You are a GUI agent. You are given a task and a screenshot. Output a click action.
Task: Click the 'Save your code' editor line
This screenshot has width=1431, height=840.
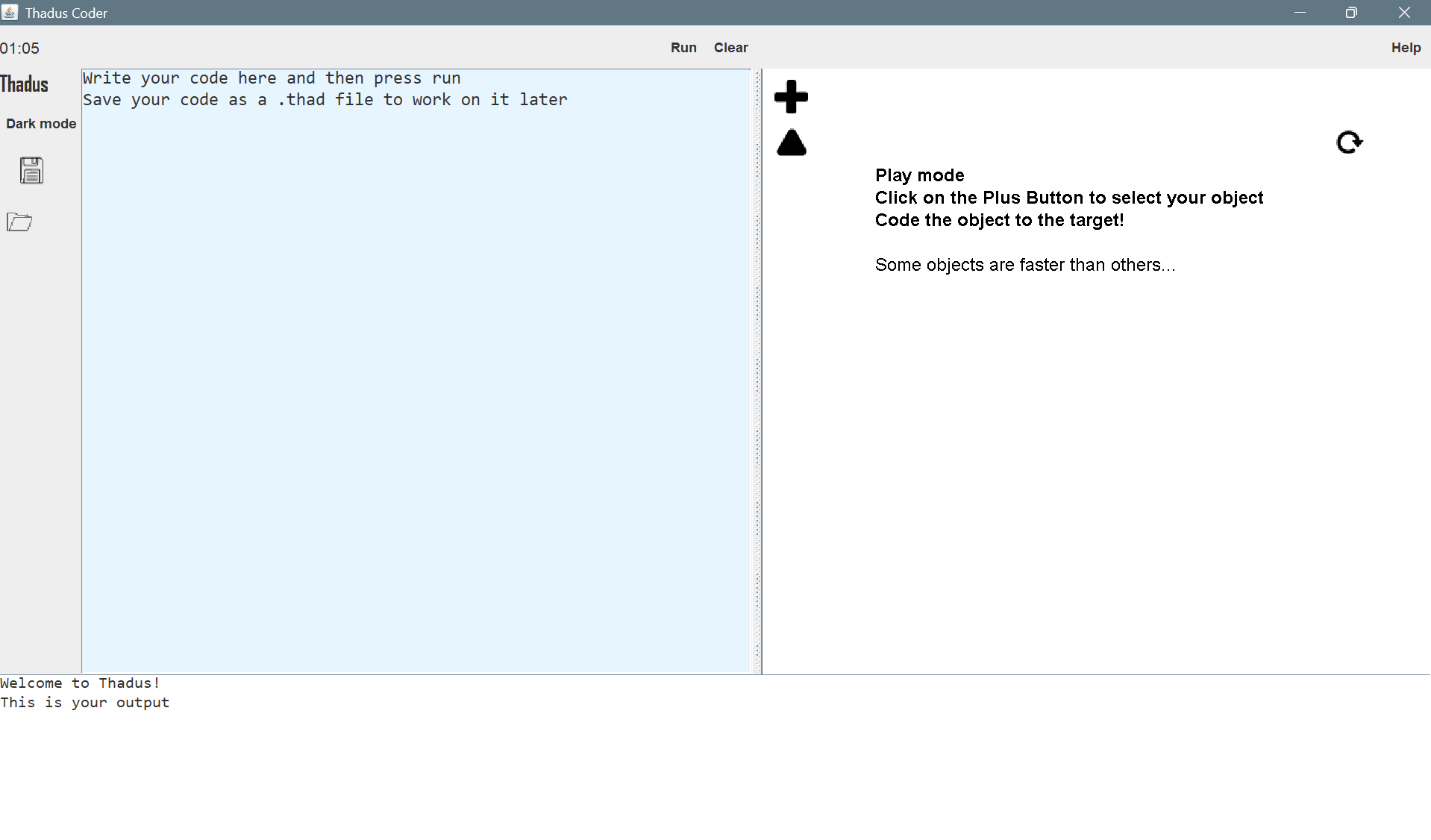click(x=325, y=100)
